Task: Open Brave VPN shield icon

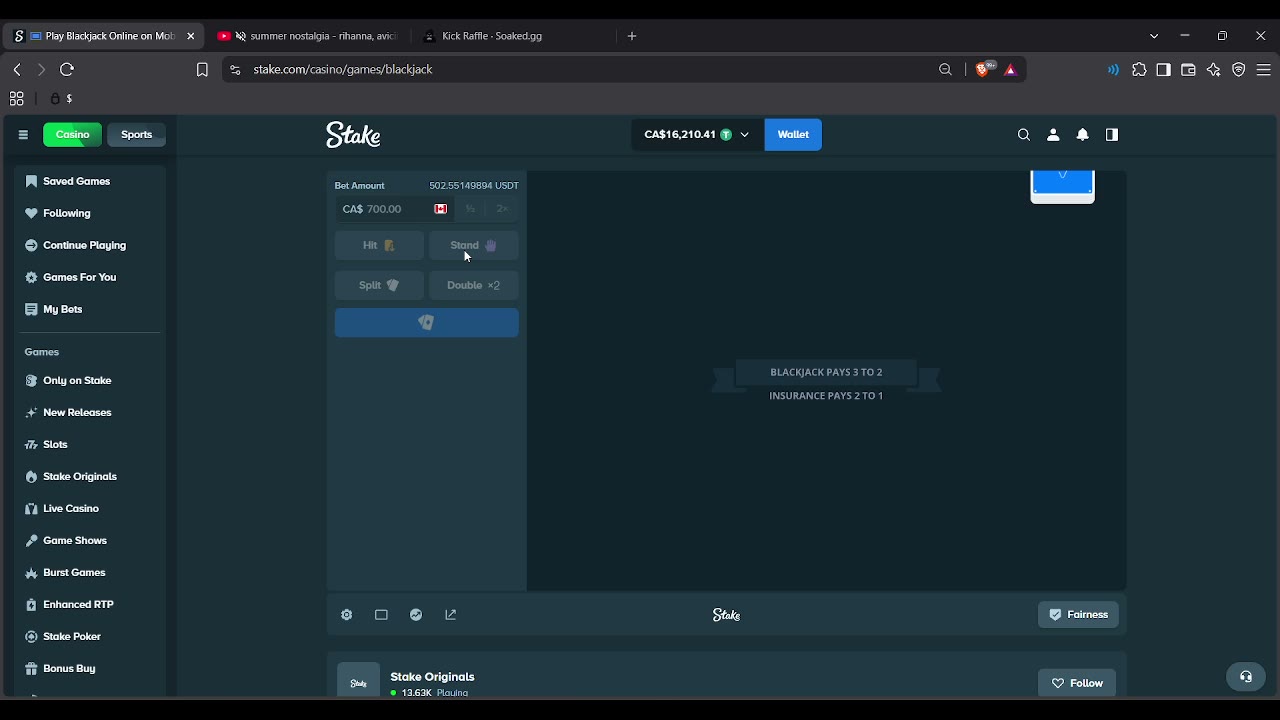Action: [1239, 69]
